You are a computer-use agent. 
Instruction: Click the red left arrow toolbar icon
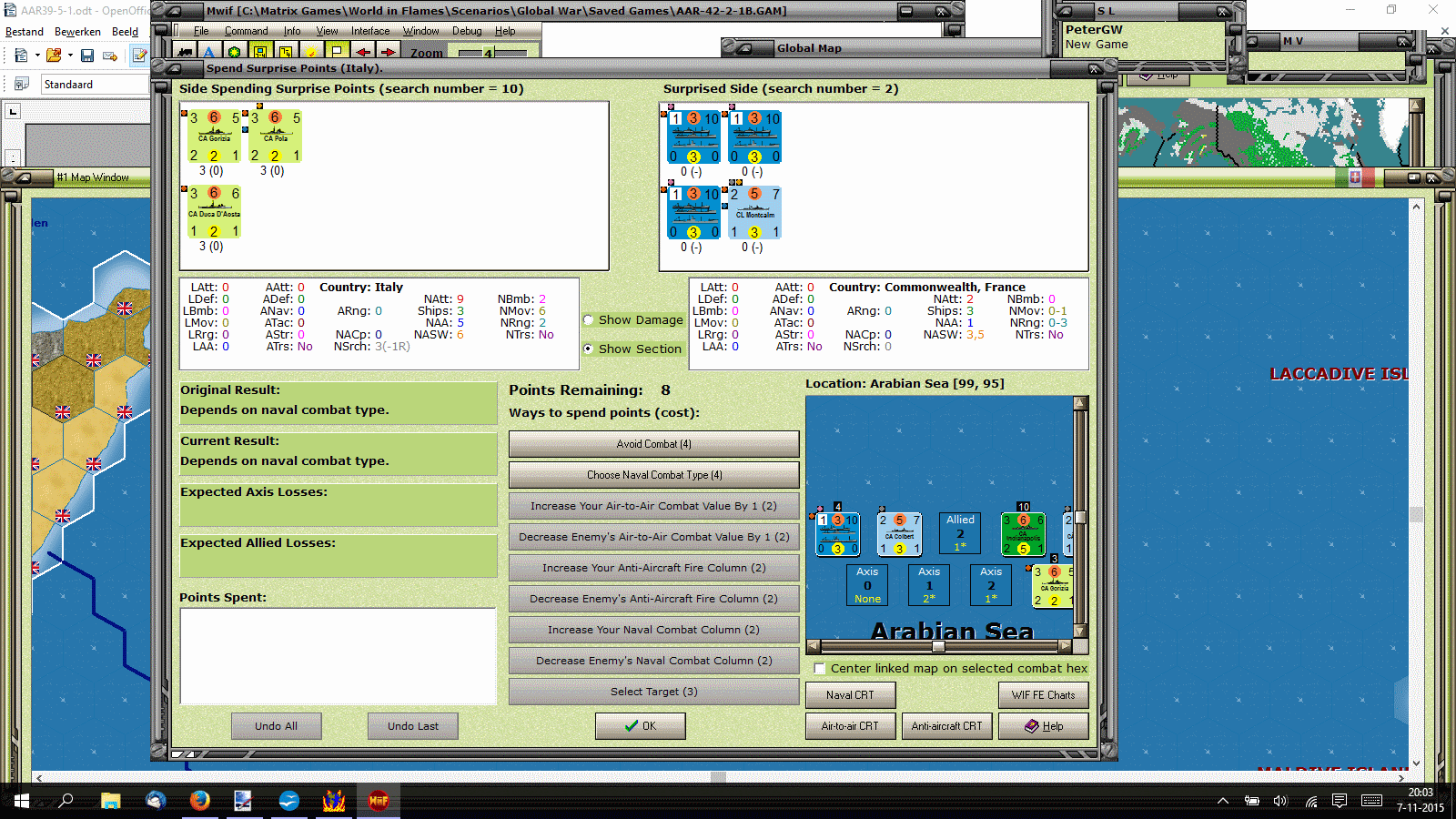pyautogui.click(x=362, y=52)
